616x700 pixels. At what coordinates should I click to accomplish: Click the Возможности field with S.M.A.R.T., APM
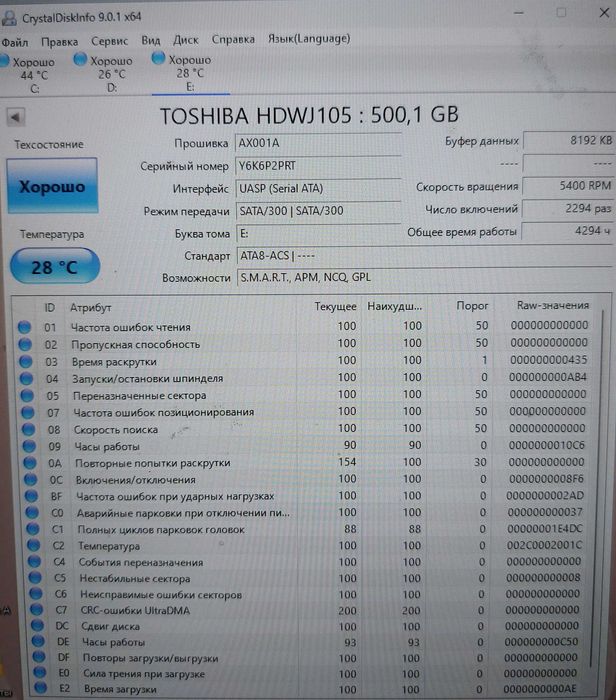(x=424, y=278)
